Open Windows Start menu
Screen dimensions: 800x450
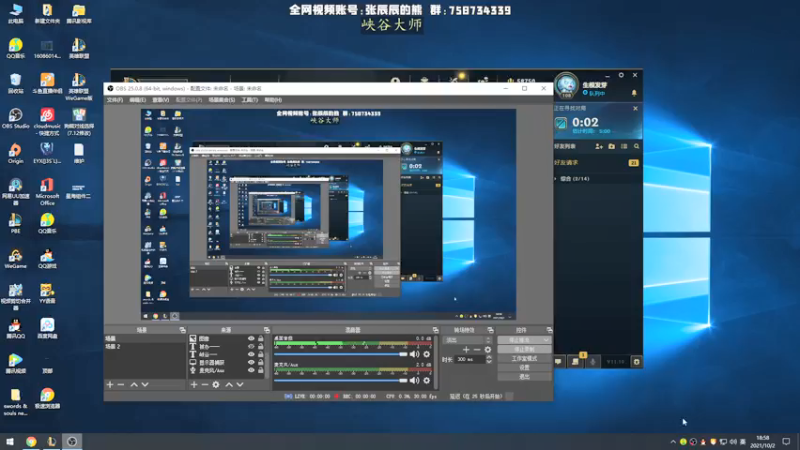point(10,442)
